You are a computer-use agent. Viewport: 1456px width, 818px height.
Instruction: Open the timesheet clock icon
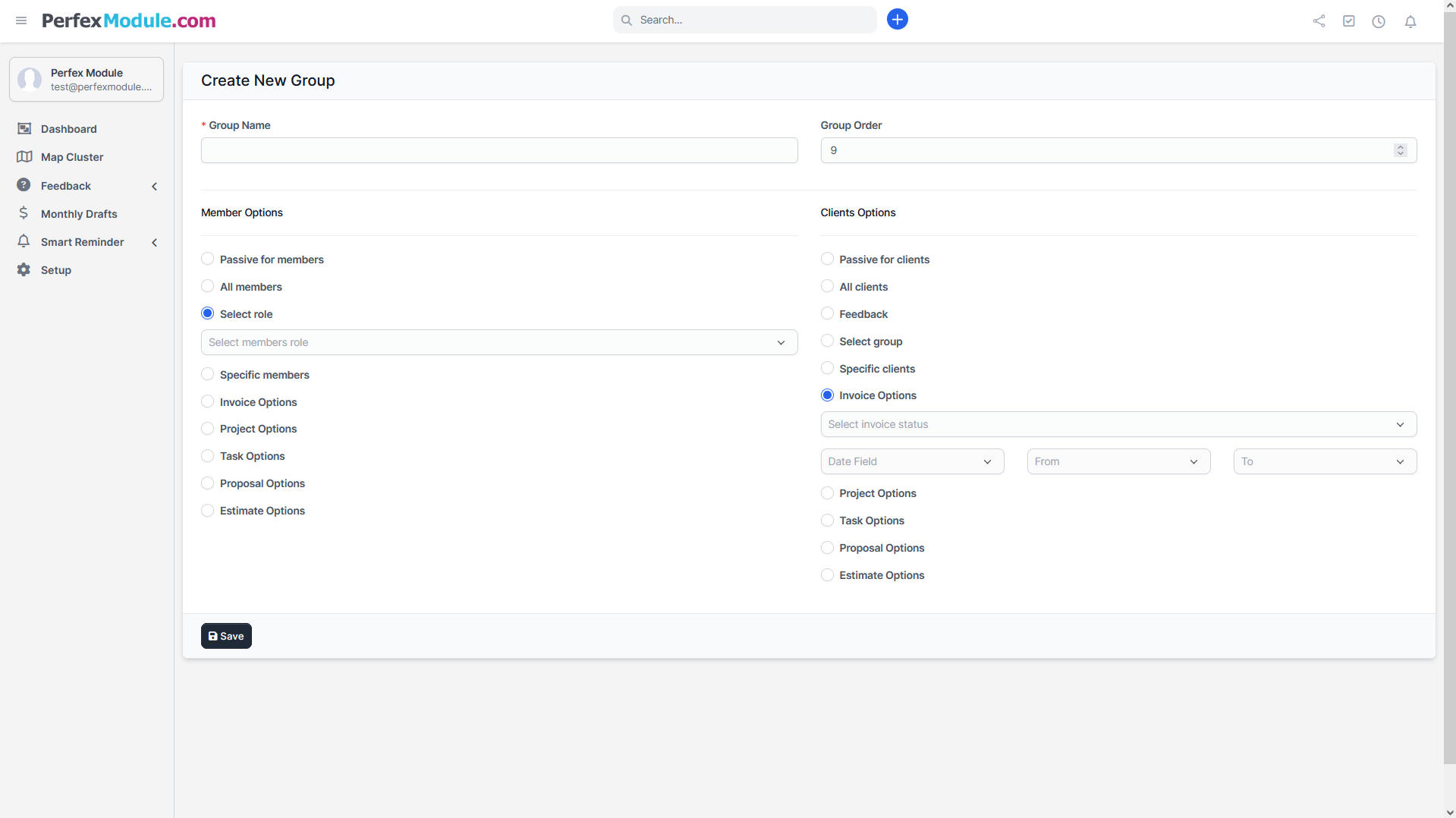[x=1378, y=21]
